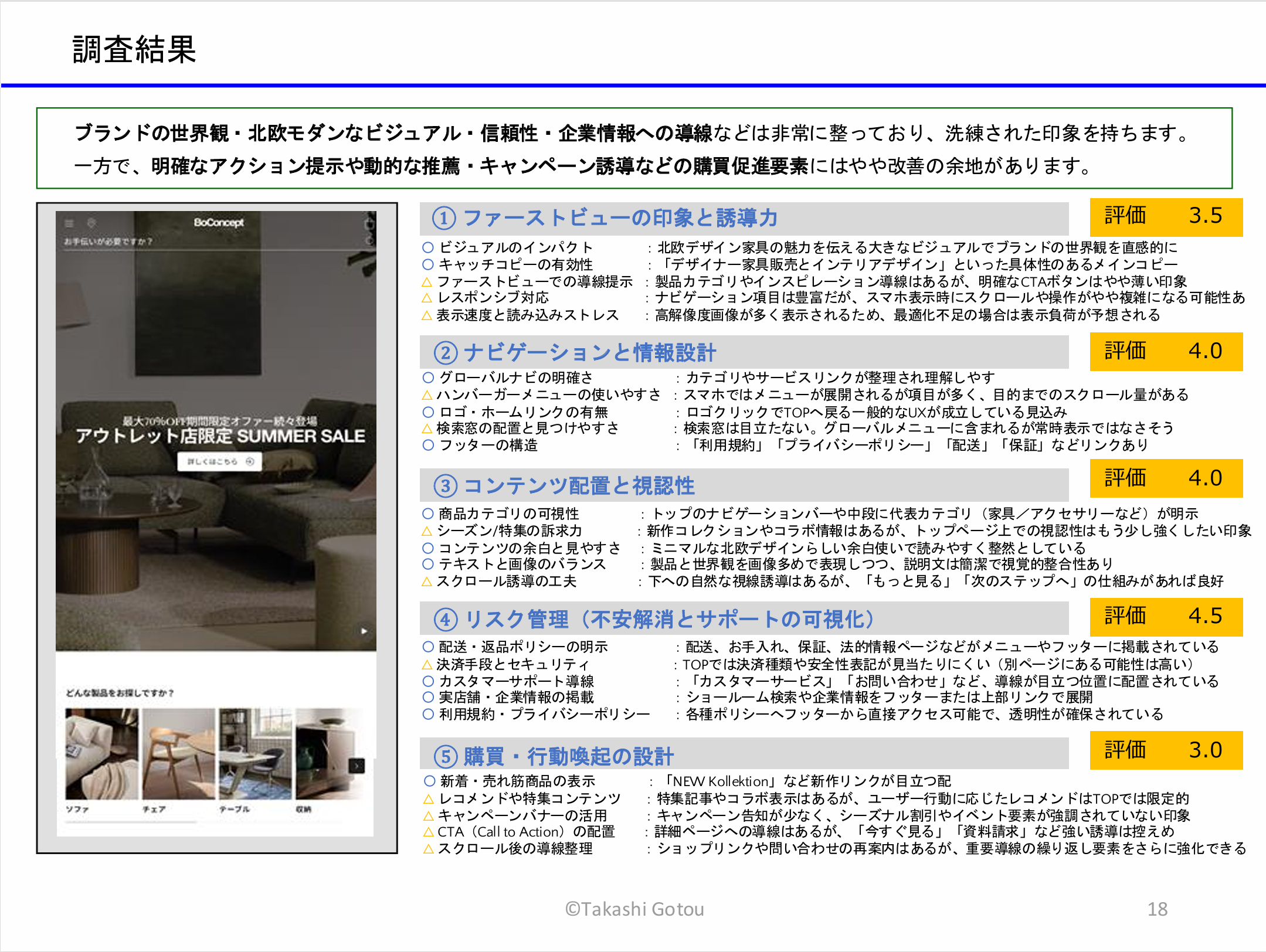The height and width of the screenshot is (952, 1266).
Task: Click the 詳しくはこちら sale button
Action: (x=219, y=461)
